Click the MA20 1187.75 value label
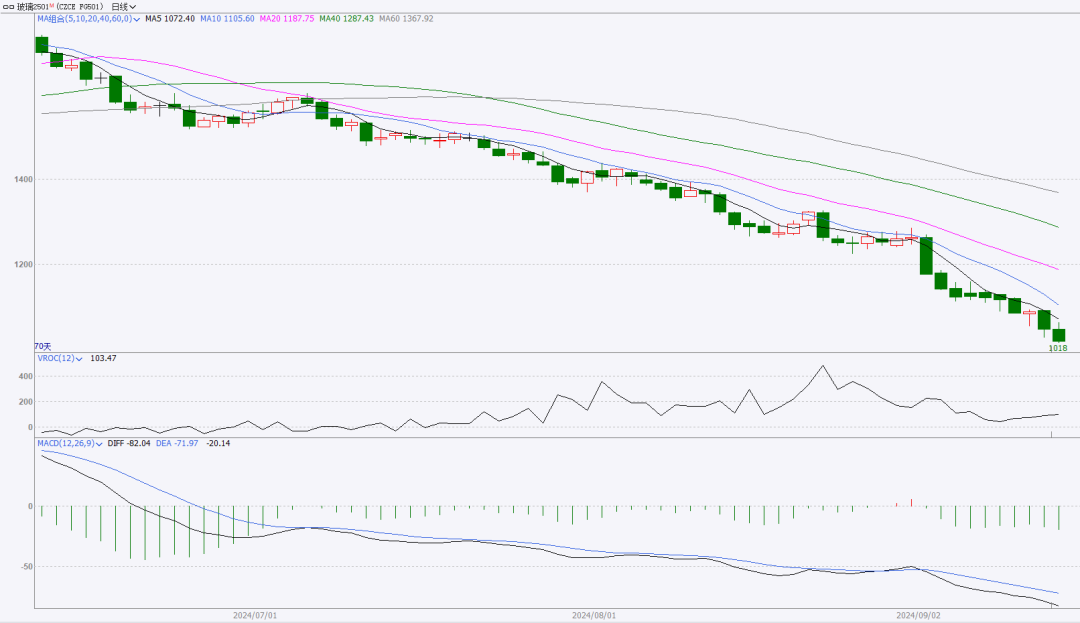Viewport: 1080px width, 623px height. [x=287, y=19]
